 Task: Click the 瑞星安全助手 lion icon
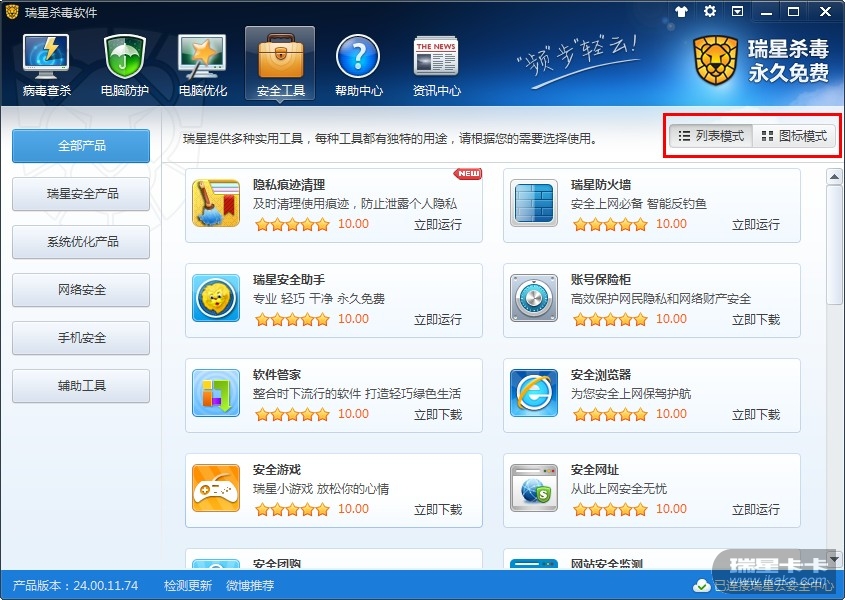click(216, 298)
